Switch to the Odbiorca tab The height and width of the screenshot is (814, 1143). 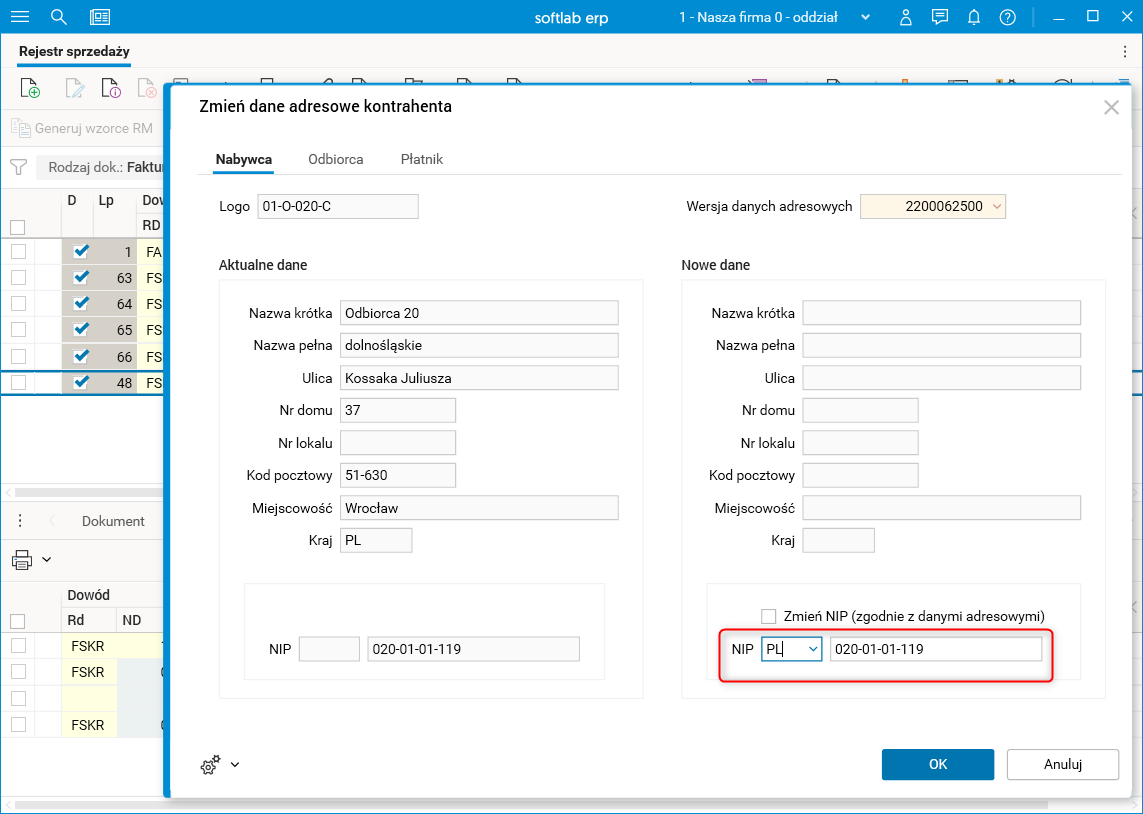pos(335,159)
